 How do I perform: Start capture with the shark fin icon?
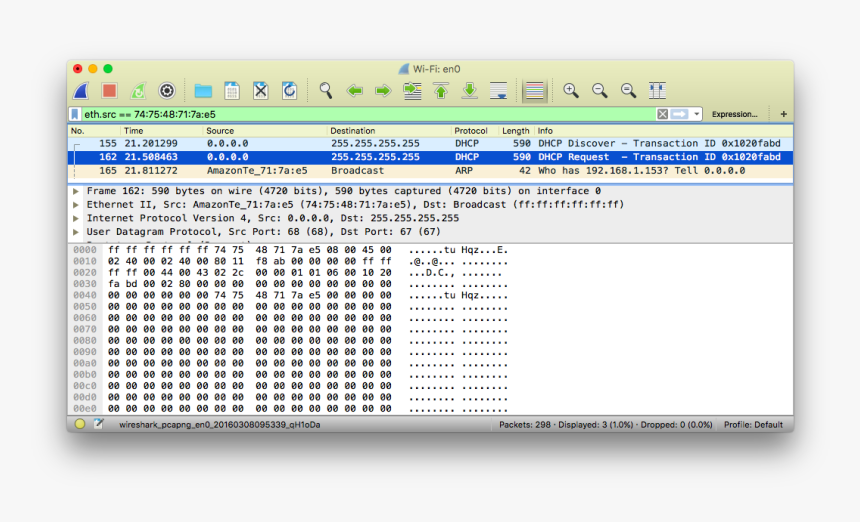[81, 90]
